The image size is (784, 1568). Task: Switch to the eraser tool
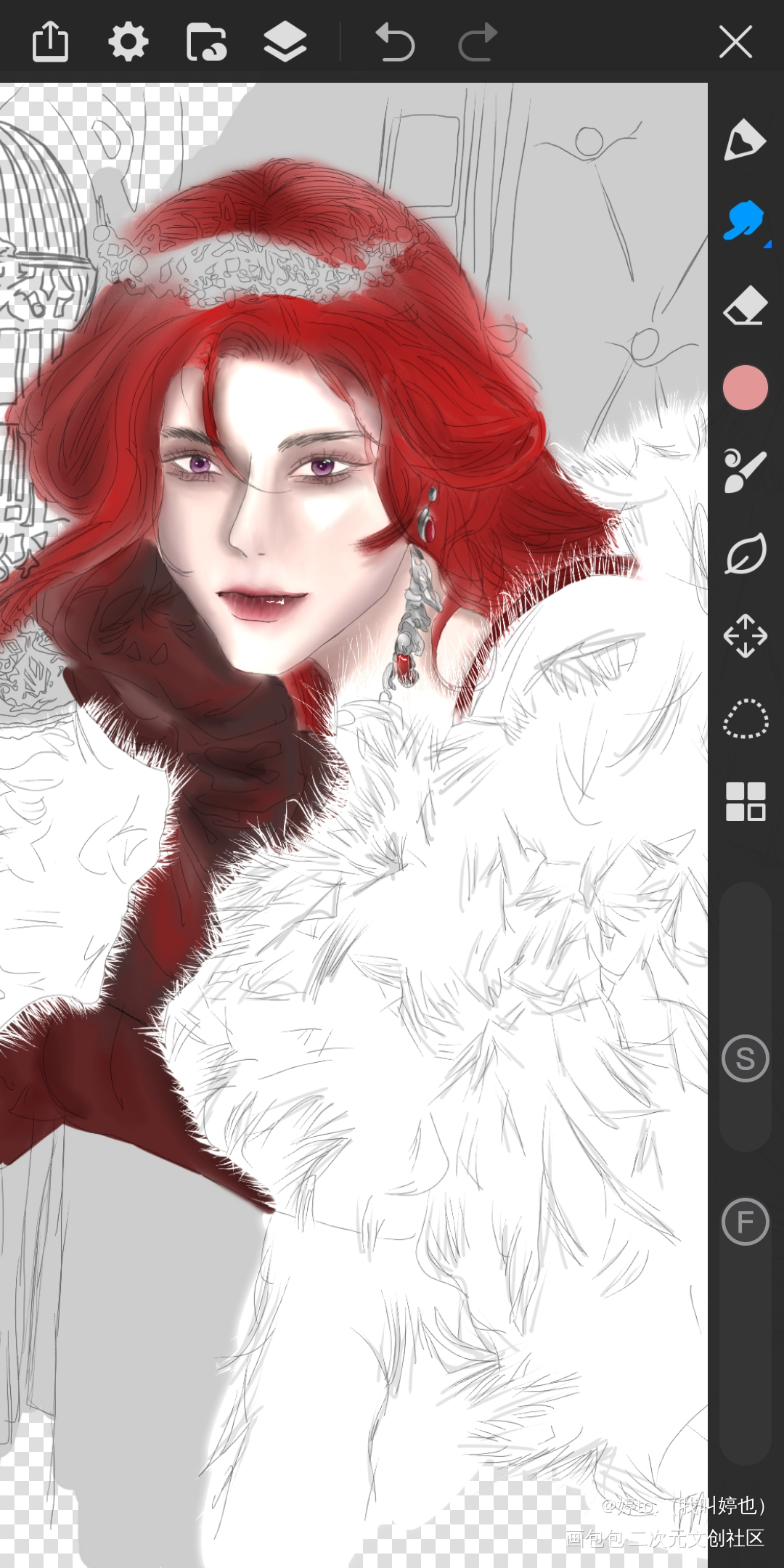(746, 305)
